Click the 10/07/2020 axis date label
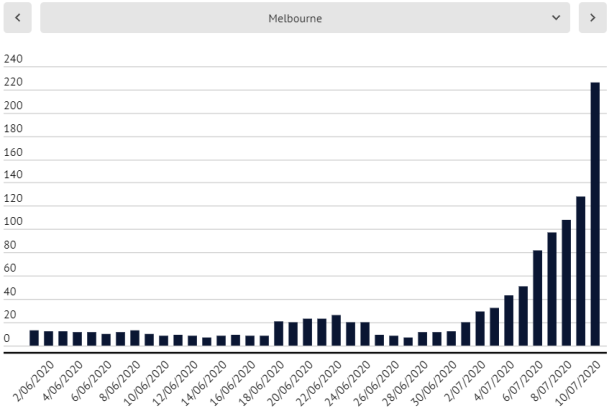This screenshot has width=609, height=411. coord(578,383)
